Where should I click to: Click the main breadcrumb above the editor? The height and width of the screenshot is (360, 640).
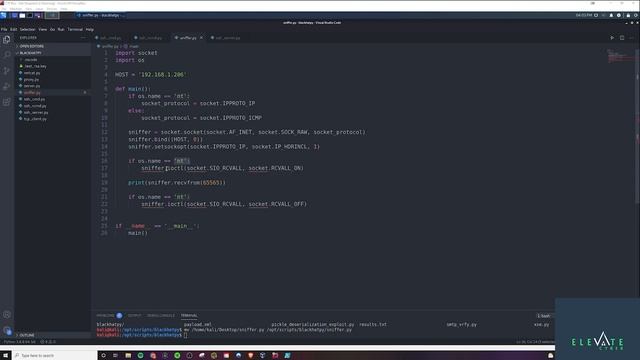[x=134, y=47]
